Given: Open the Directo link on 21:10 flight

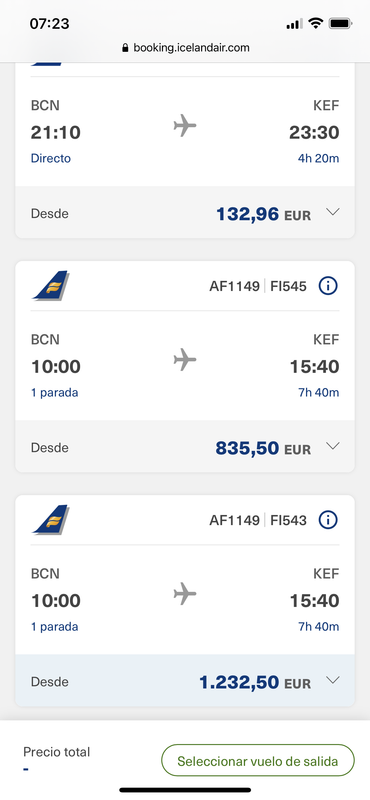Looking at the screenshot, I should pyautogui.click(x=51, y=158).
